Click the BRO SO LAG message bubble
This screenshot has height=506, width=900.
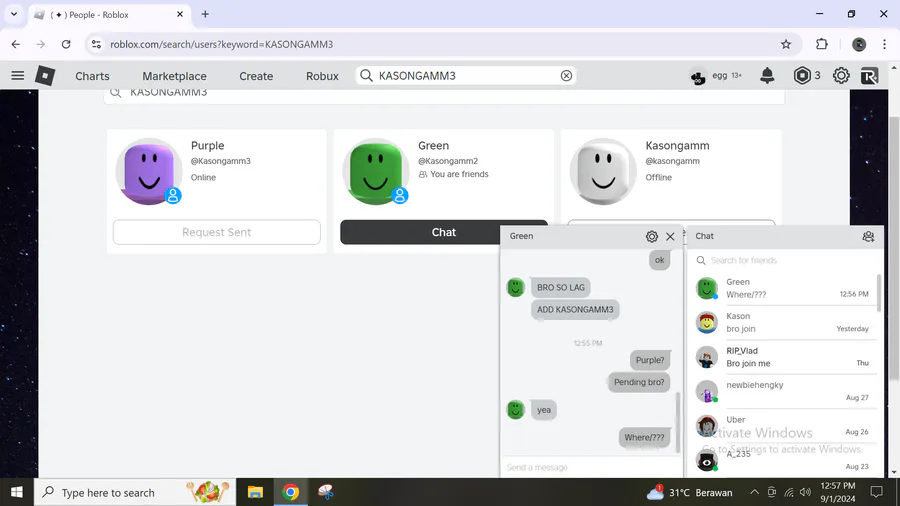tap(560, 287)
